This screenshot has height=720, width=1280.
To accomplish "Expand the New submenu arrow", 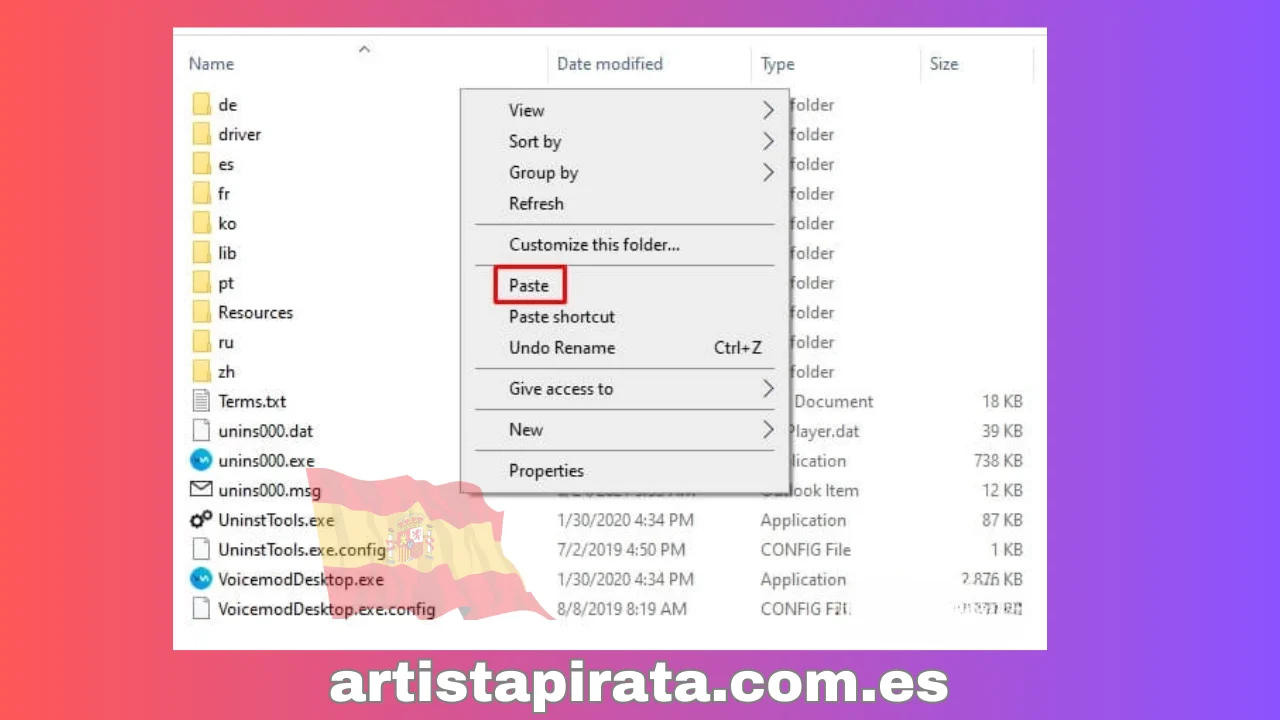I will [768, 429].
